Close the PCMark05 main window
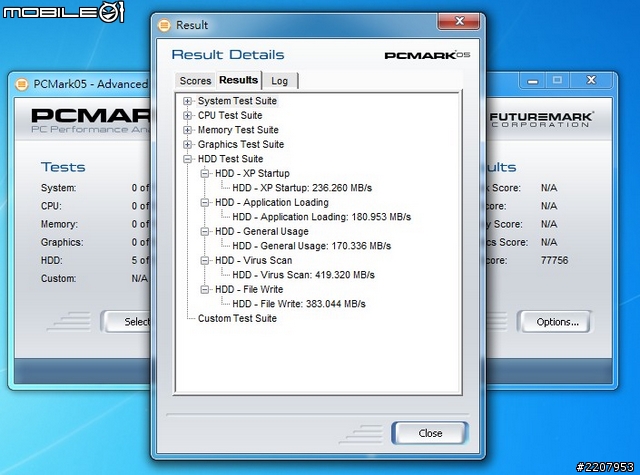 [x=591, y=81]
